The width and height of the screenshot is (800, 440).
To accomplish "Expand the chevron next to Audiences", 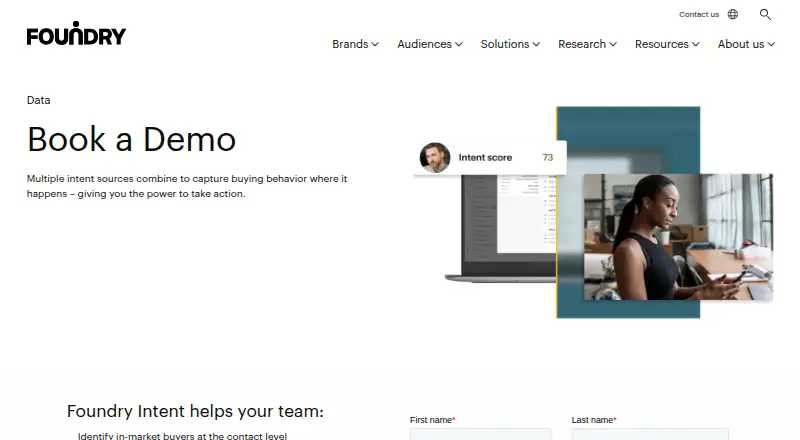I will [x=459, y=44].
